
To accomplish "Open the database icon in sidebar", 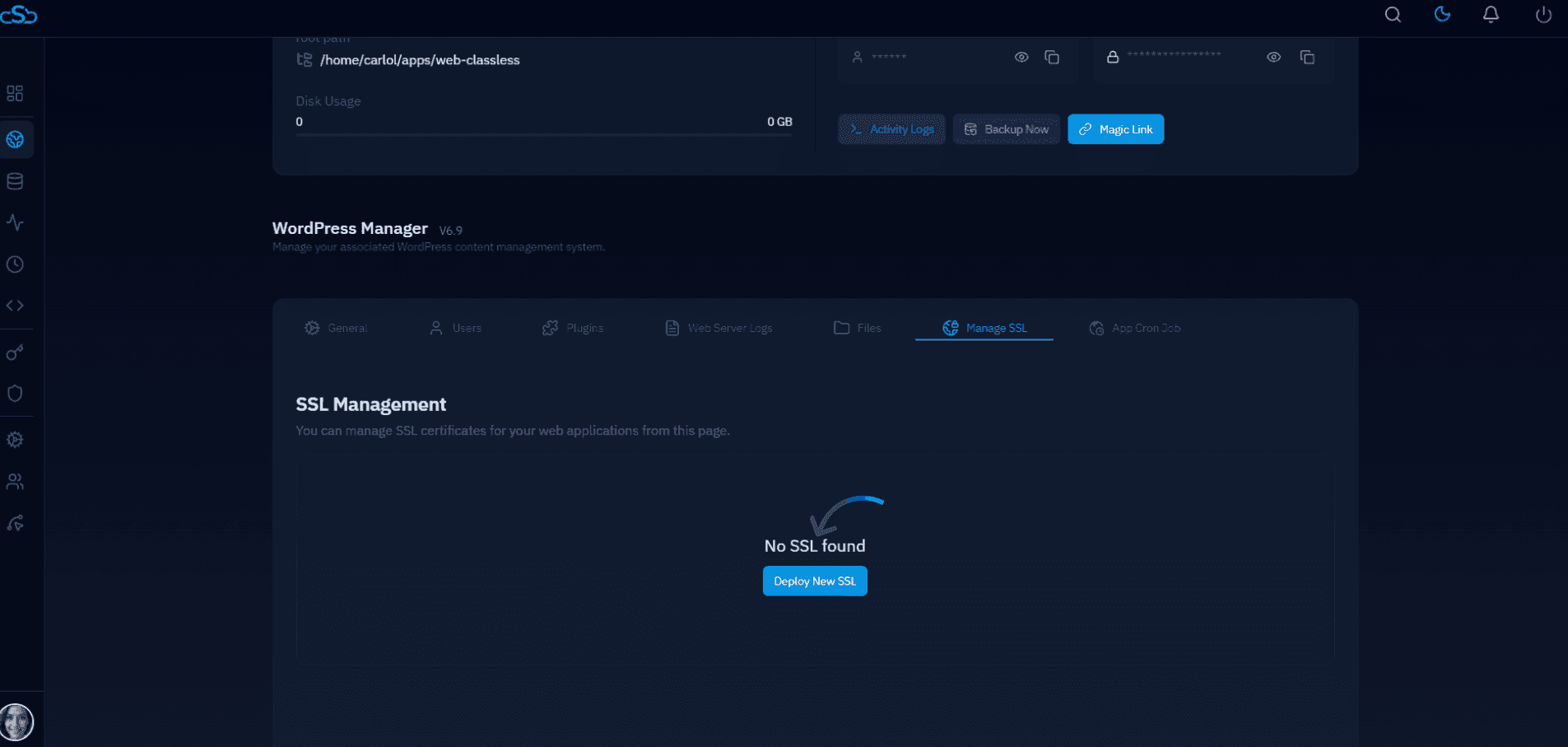I will point(15,181).
